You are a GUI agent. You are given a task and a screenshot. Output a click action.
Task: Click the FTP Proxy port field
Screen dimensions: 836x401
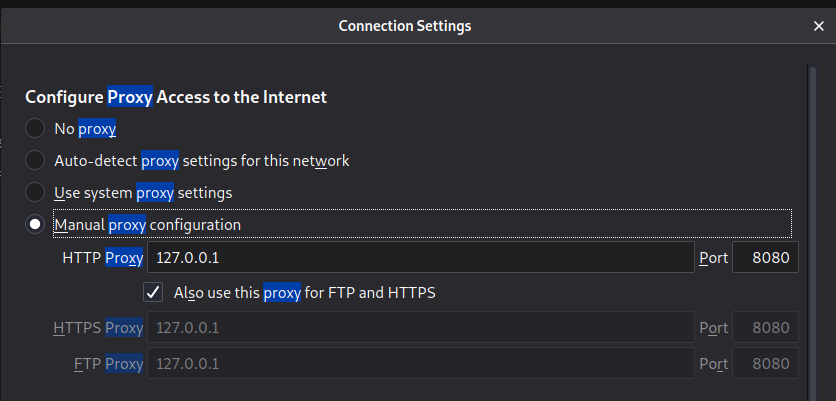point(766,364)
